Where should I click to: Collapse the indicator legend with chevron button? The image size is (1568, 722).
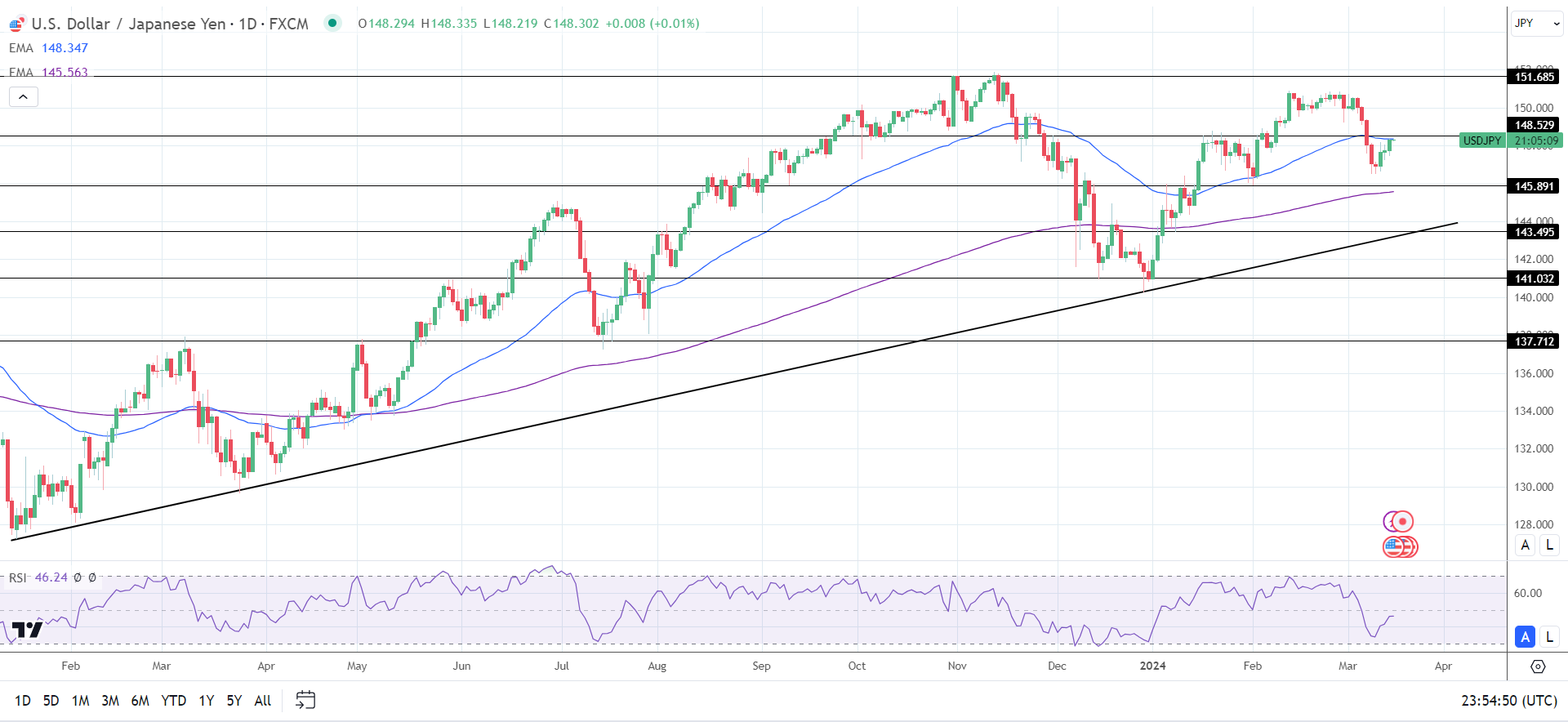(24, 97)
